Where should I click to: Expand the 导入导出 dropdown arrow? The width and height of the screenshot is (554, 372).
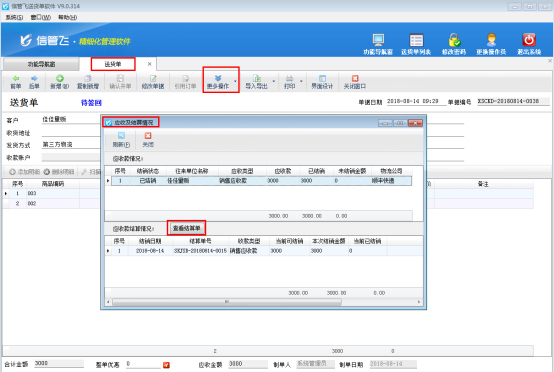tap(273, 81)
